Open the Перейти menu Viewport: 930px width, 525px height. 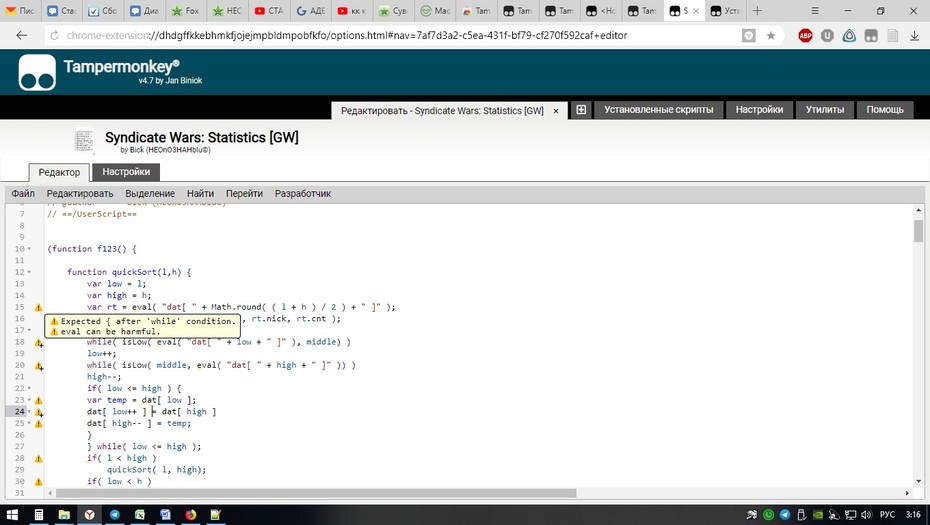(x=244, y=193)
